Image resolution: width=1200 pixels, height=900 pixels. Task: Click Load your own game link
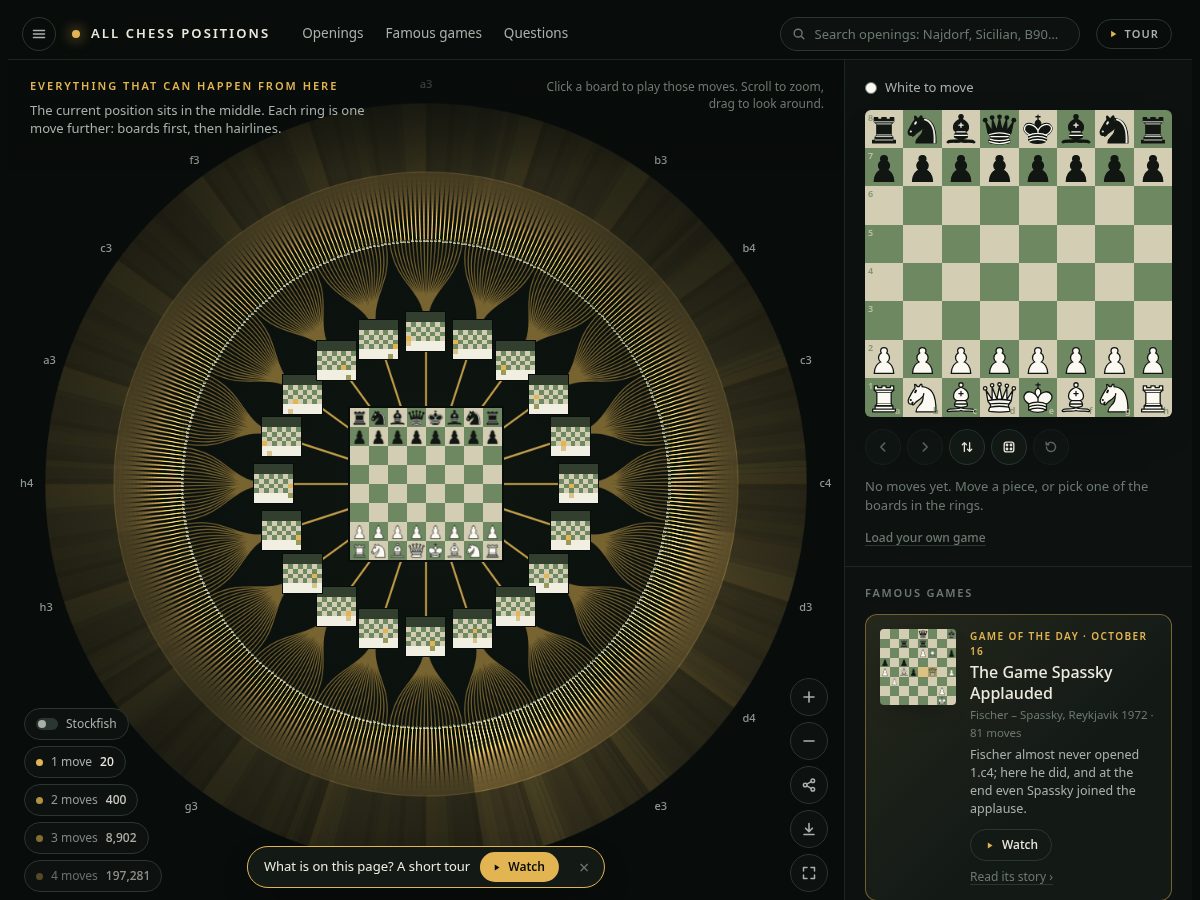[x=925, y=538]
